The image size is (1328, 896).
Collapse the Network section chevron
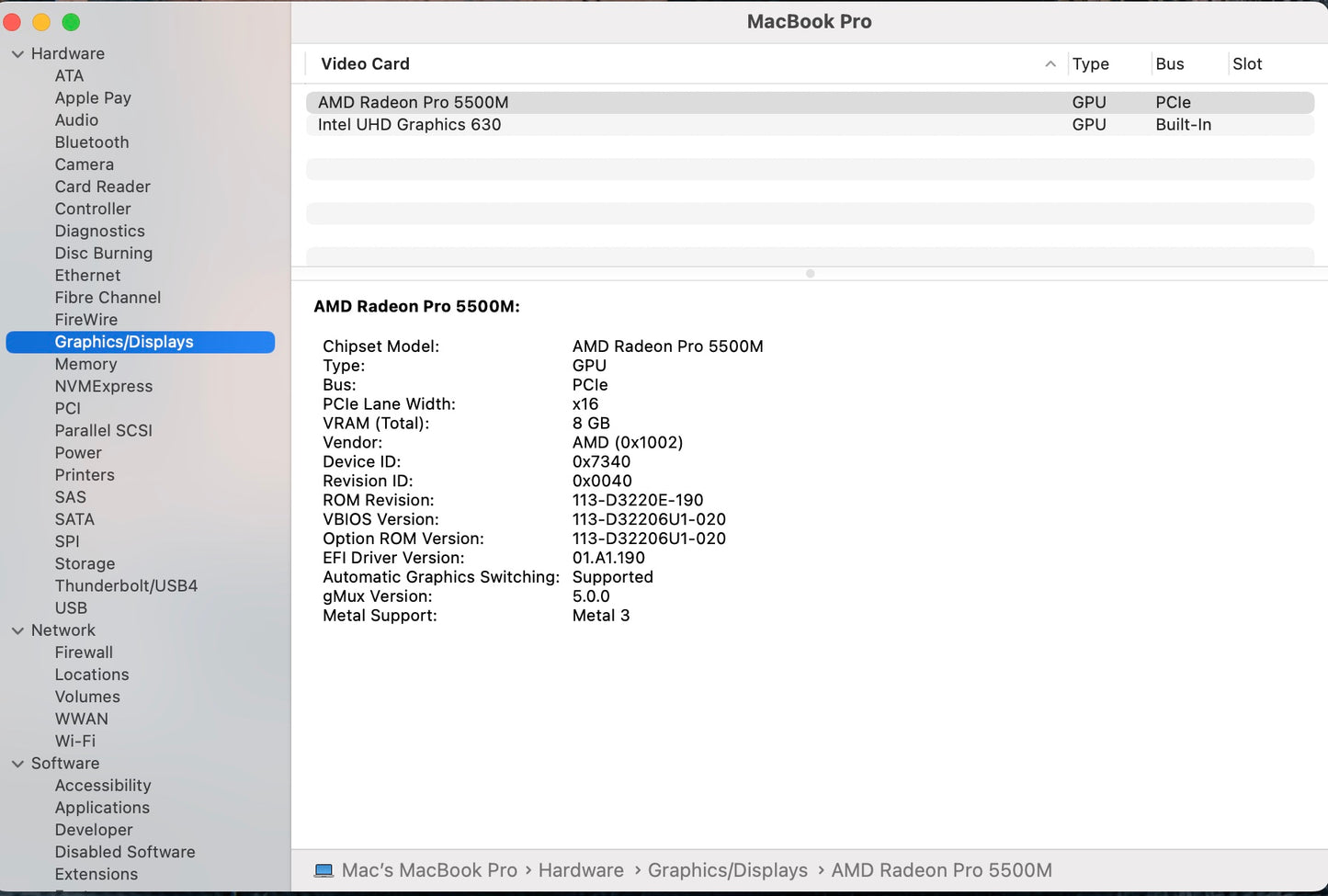pos(17,630)
